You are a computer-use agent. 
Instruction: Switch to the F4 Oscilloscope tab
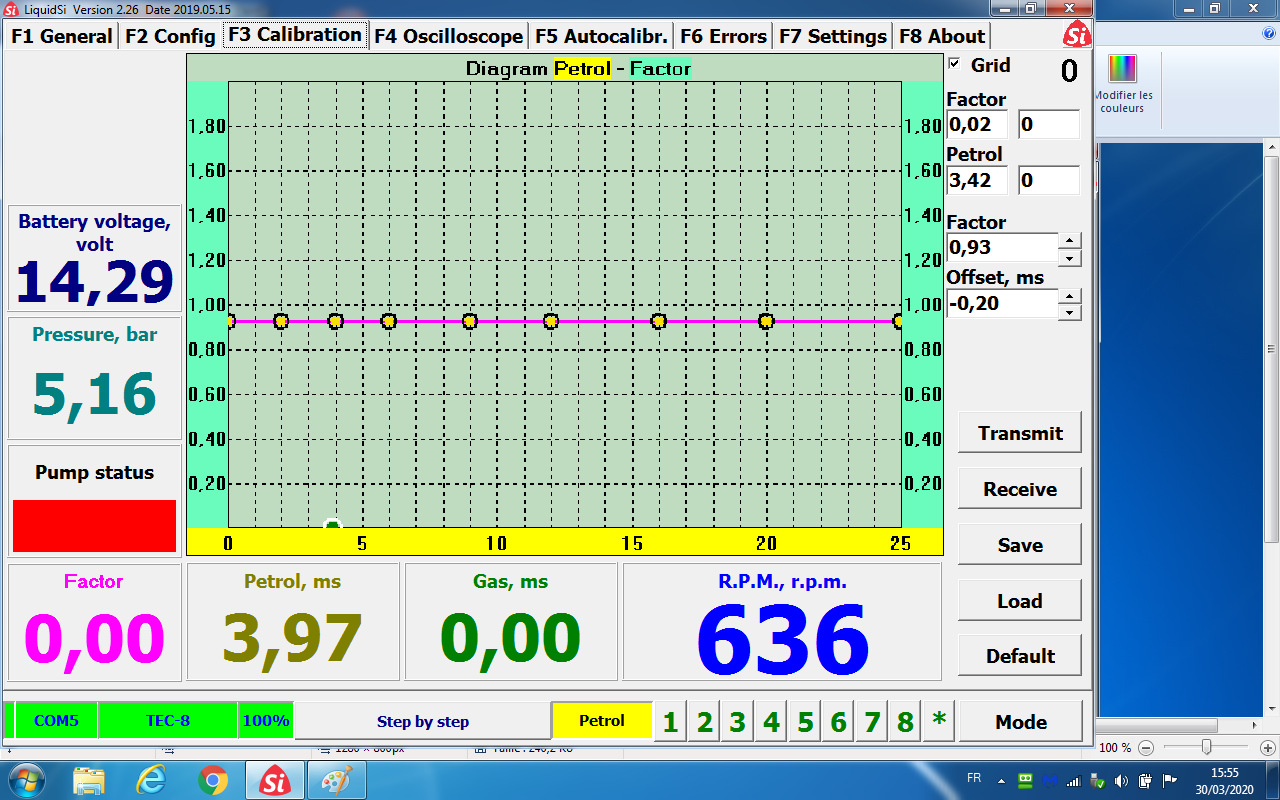448,36
